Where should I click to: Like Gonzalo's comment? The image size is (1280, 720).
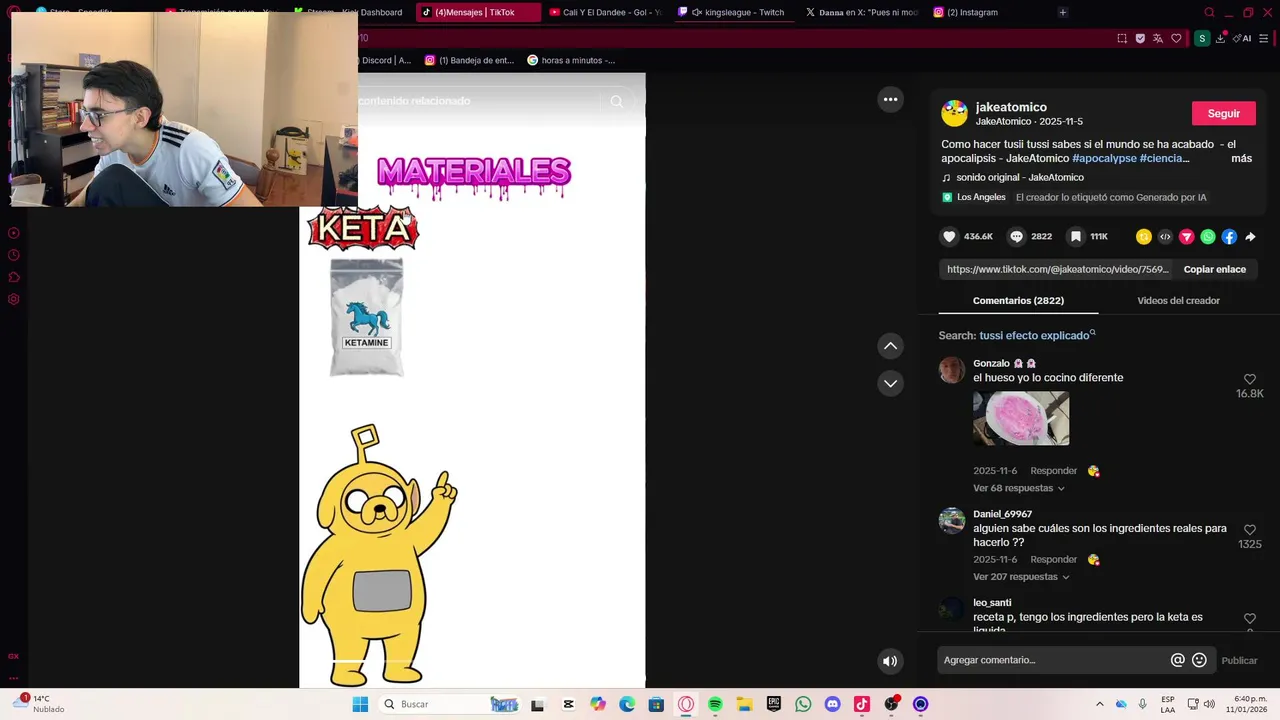click(x=1249, y=379)
